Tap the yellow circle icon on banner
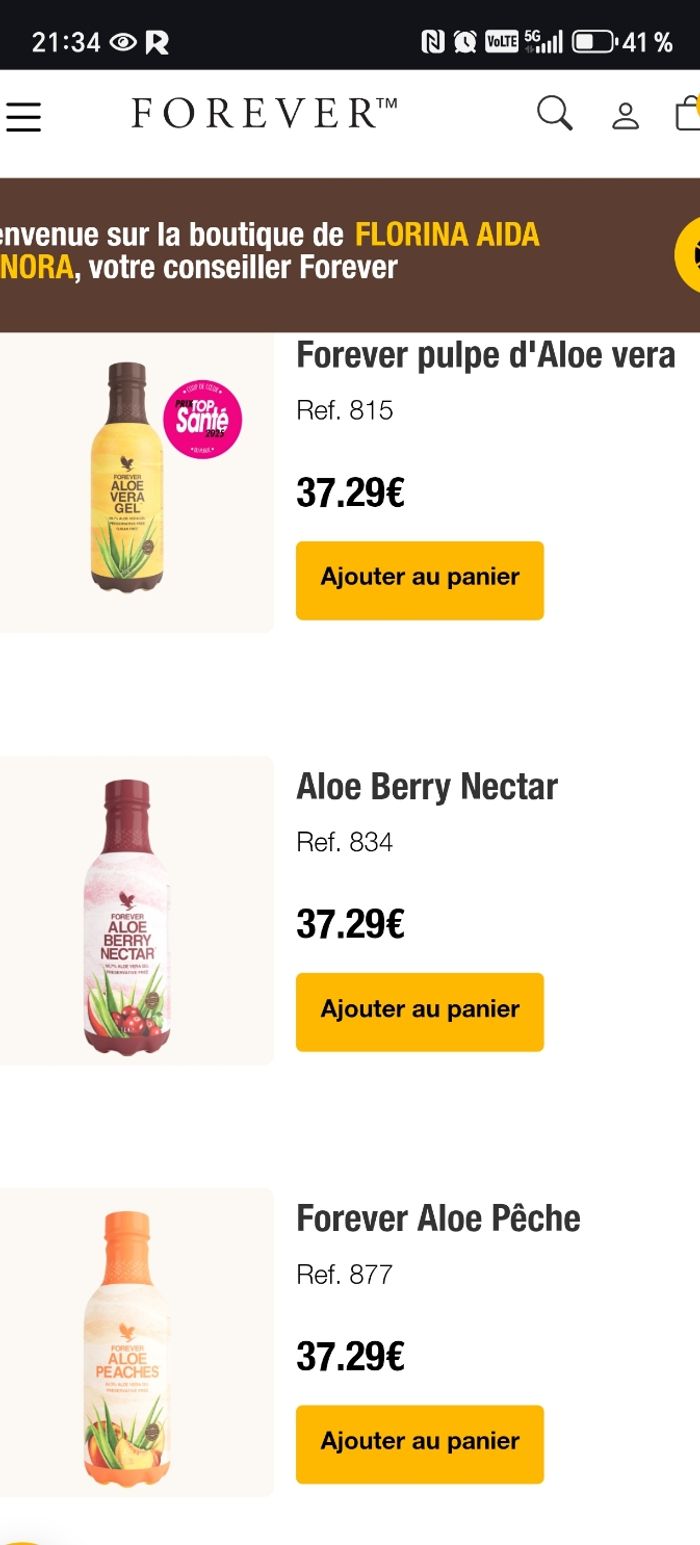 (688, 254)
